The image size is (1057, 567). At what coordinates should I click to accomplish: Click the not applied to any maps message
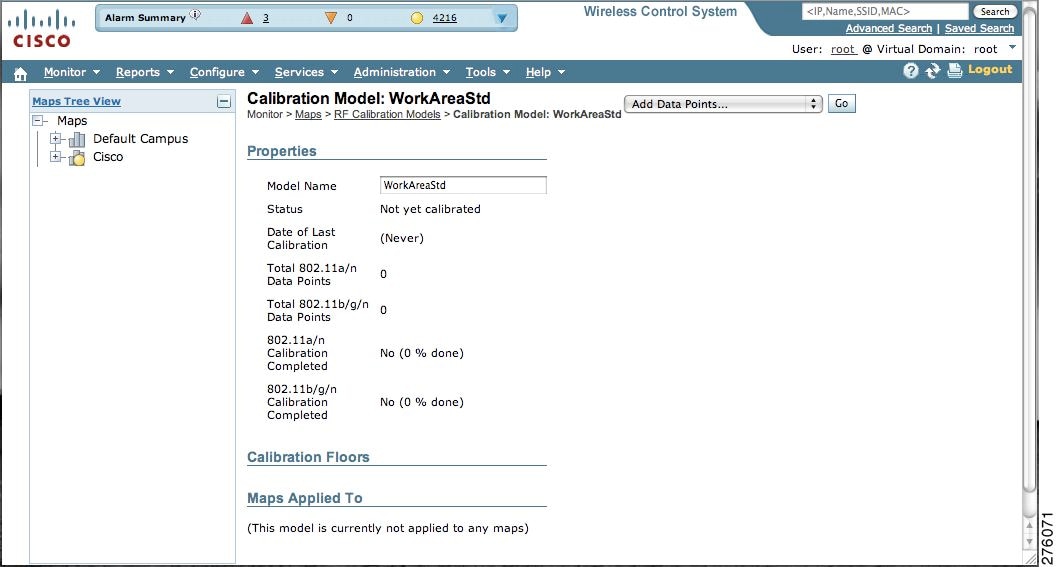point(388,529)
